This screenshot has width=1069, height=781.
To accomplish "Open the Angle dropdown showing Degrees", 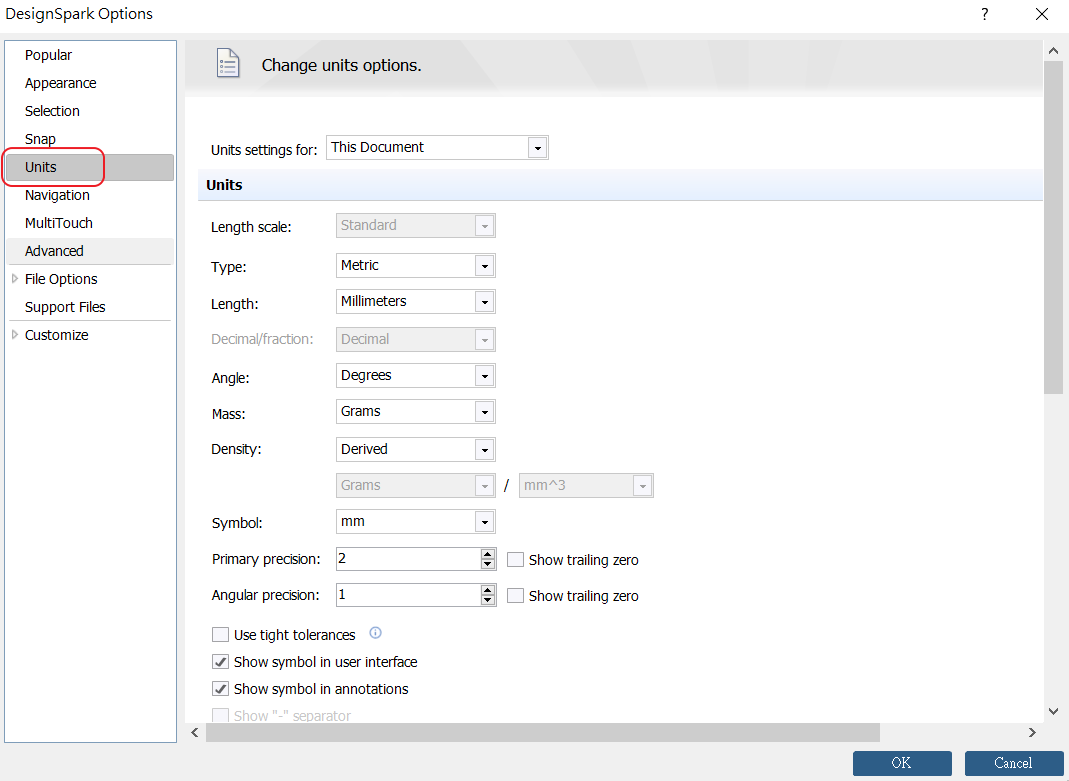I will point(485,376).
